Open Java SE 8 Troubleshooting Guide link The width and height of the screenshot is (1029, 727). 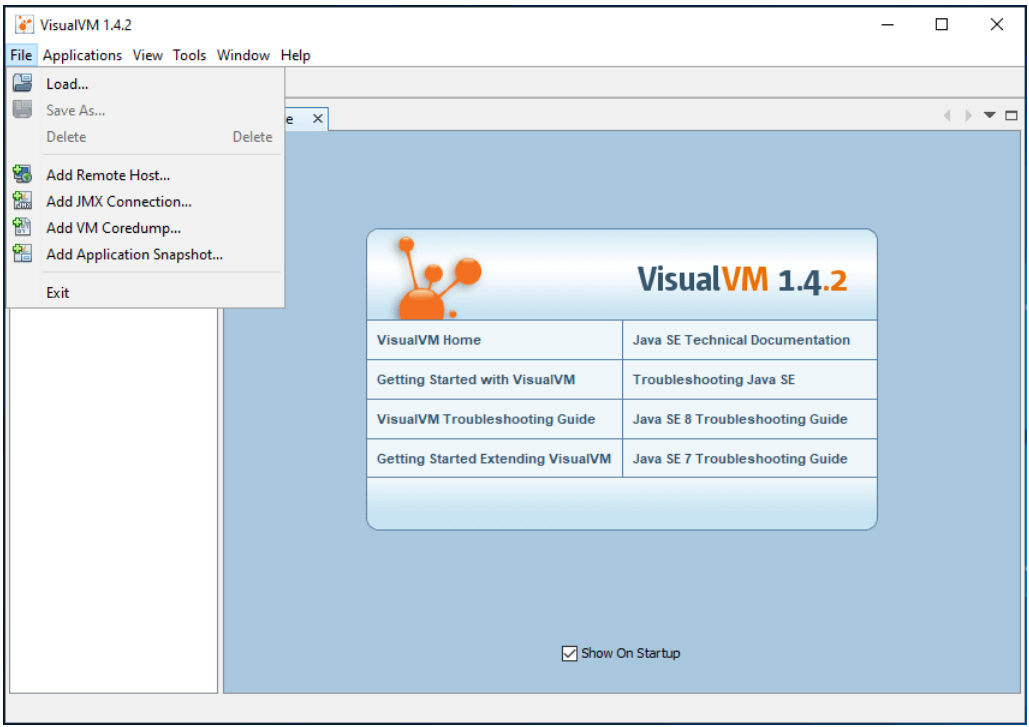click(x=740, y=419)
